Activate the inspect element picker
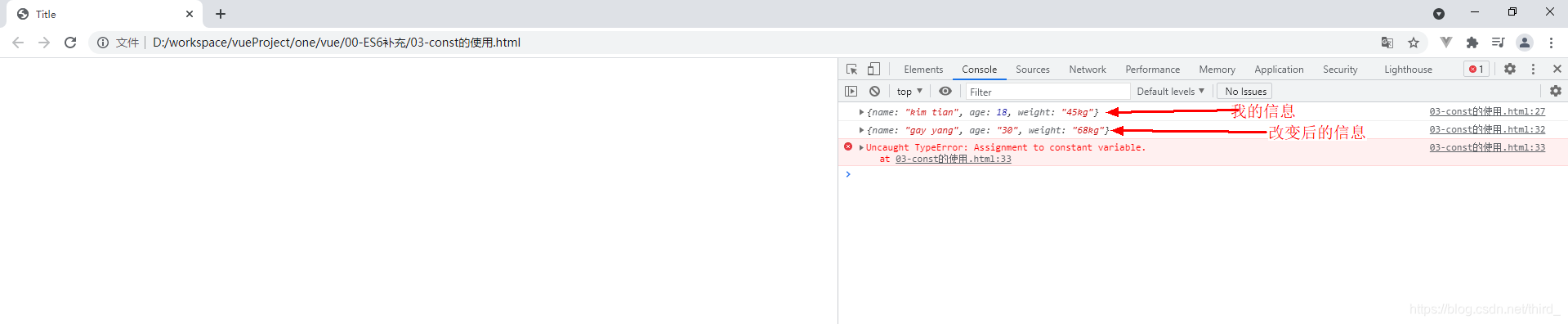This screenshot has width=1568, height=324. click(x=852, y=70)
